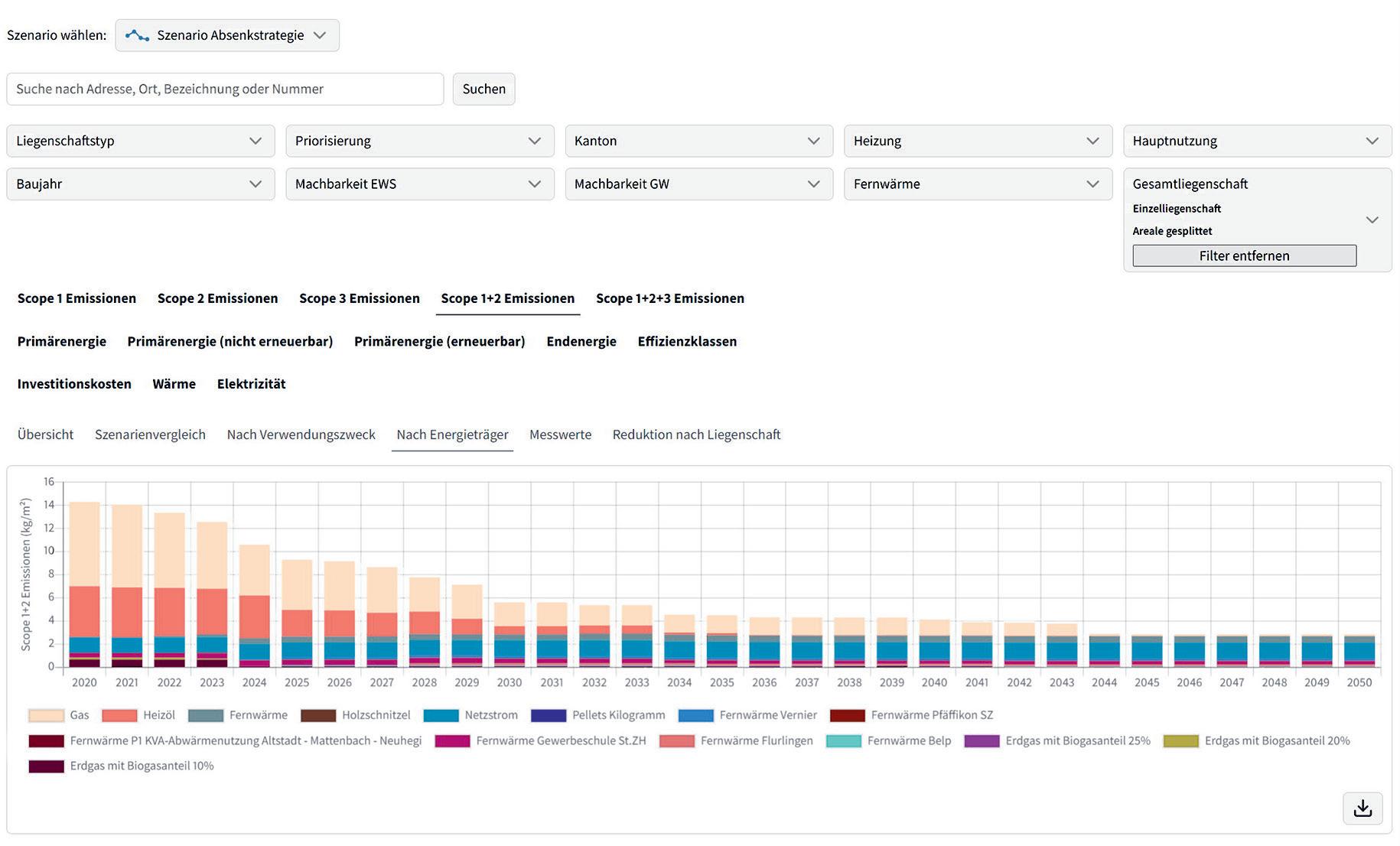The height and width of the screenshot is (846, 1400).
Task: Click the chart download icon
Action: [1362, 809]
